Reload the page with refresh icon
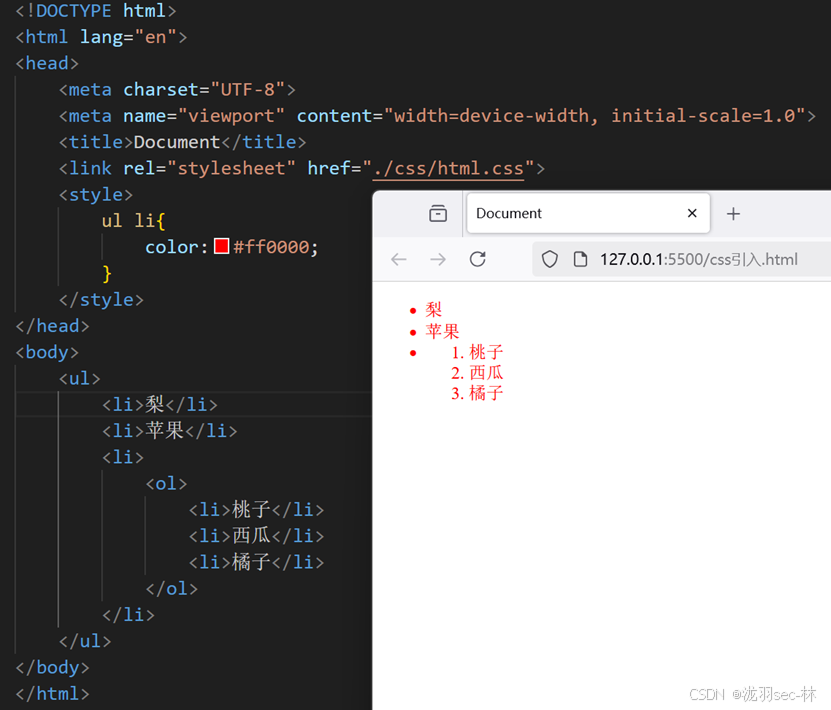The width and height of the screenshot is (831, 710). click(478, 259)
